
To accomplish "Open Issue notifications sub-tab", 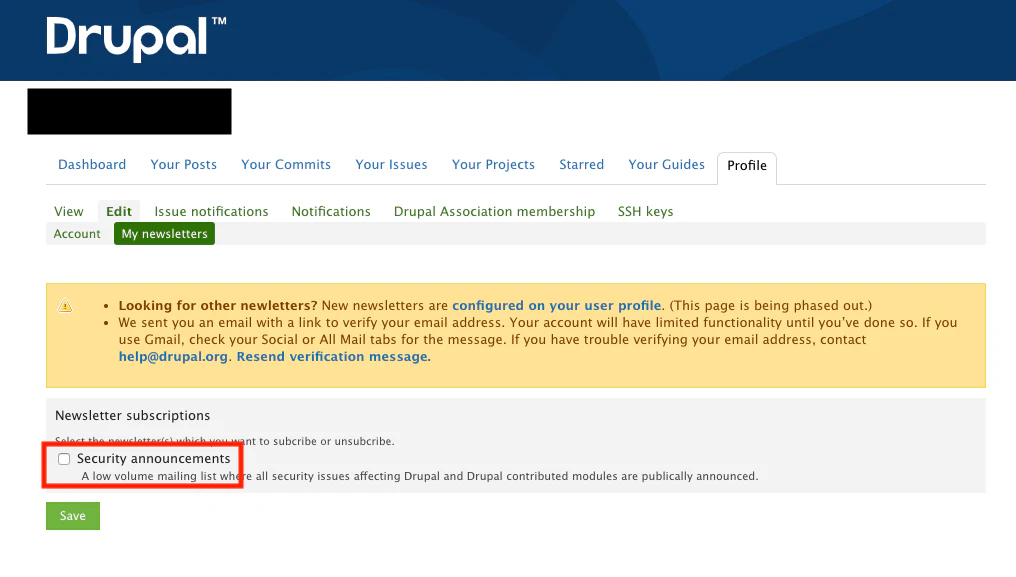I will (x=211, y=211).
